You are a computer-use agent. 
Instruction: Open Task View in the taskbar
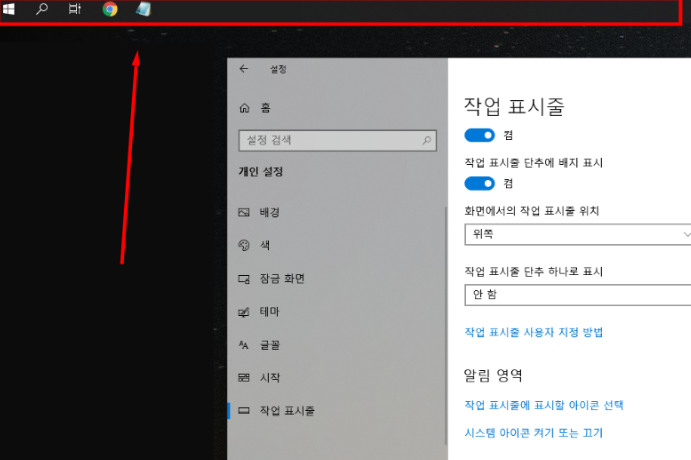coord(75,9)
